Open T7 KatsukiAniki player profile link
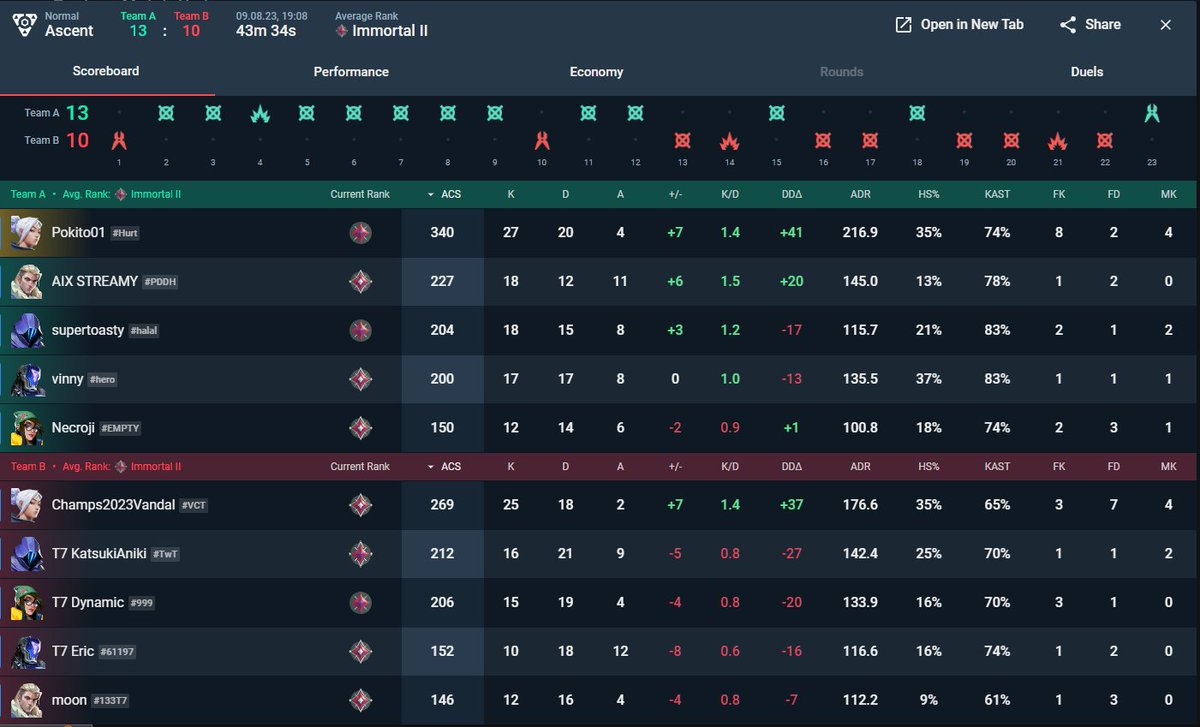This screenshot has width=1200, height=727. pos(99,554)
